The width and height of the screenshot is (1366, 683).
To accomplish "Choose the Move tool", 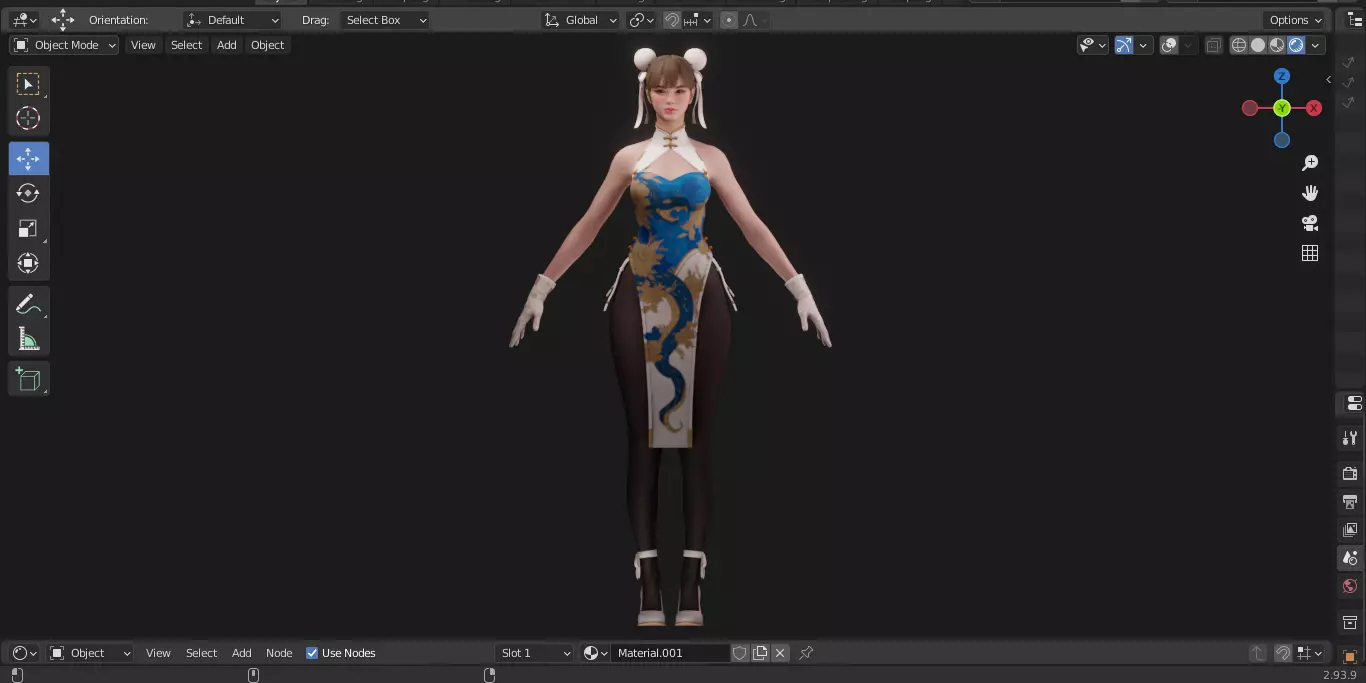I will [28, 159].
